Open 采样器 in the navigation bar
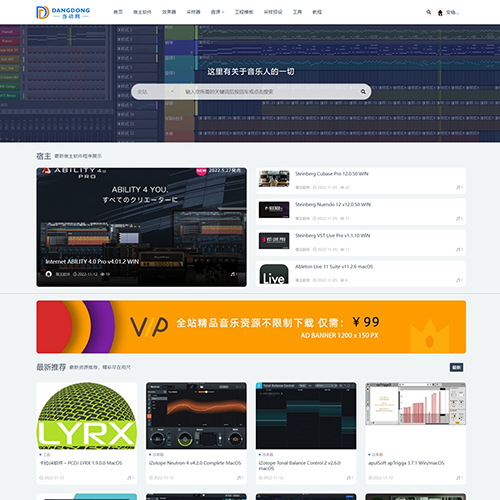Viewport: 500px width, 500px height. (x=193, y=12)
